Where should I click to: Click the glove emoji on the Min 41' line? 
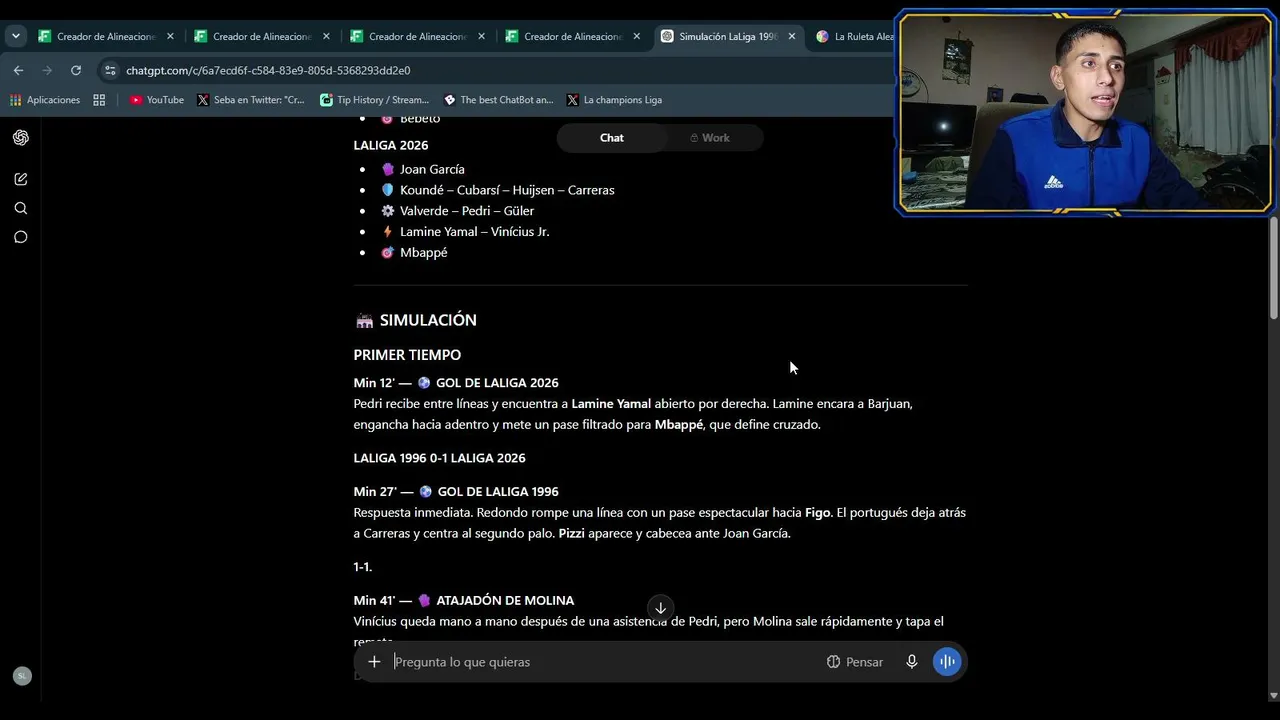[x=425, y=601]
